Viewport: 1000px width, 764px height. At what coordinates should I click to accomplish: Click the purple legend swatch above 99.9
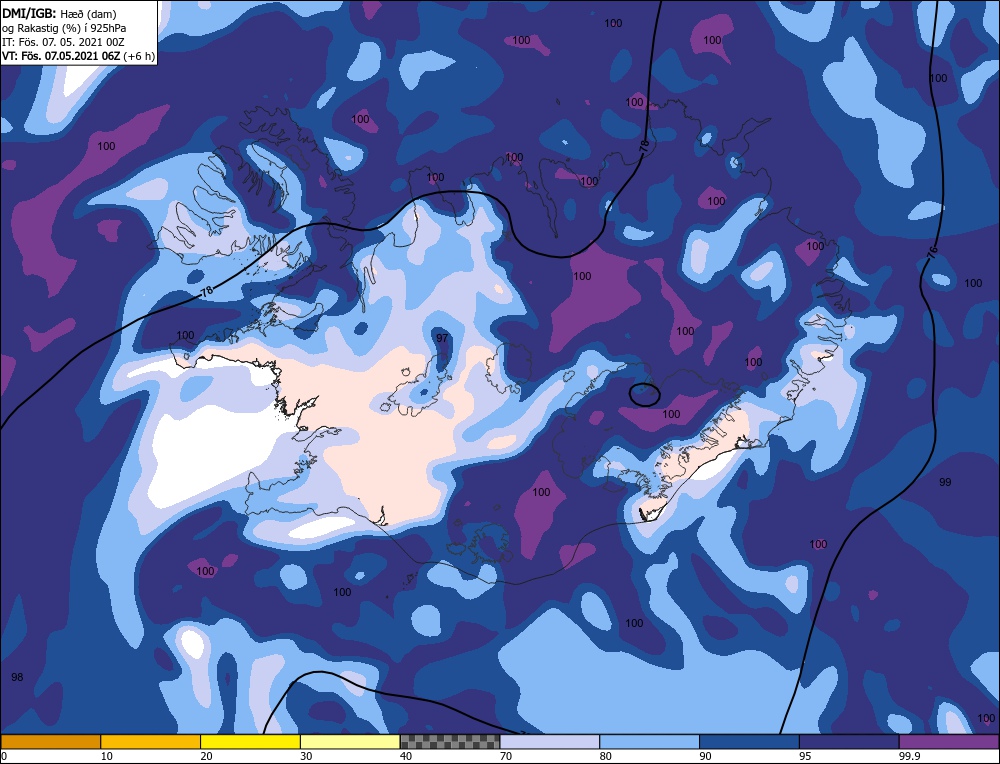(x=949, y=741)
